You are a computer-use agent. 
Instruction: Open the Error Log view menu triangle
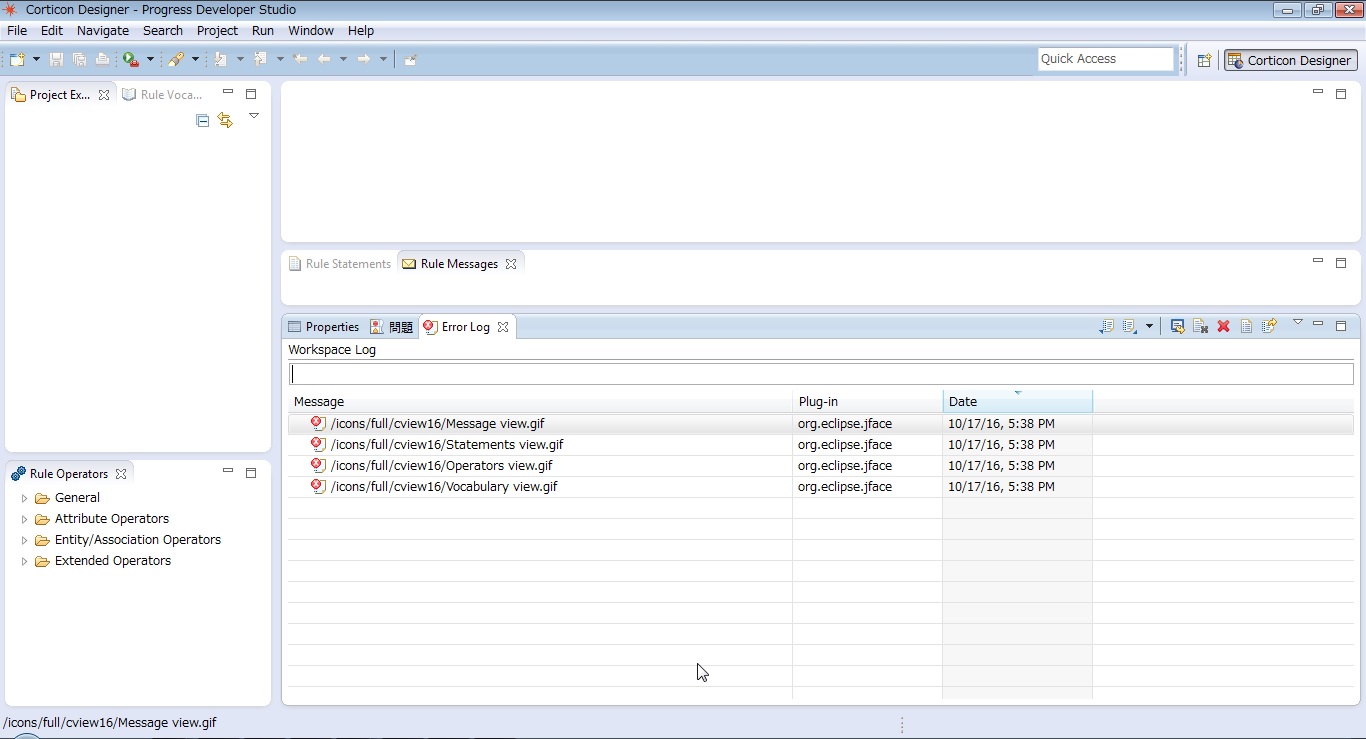[1298, 322]
